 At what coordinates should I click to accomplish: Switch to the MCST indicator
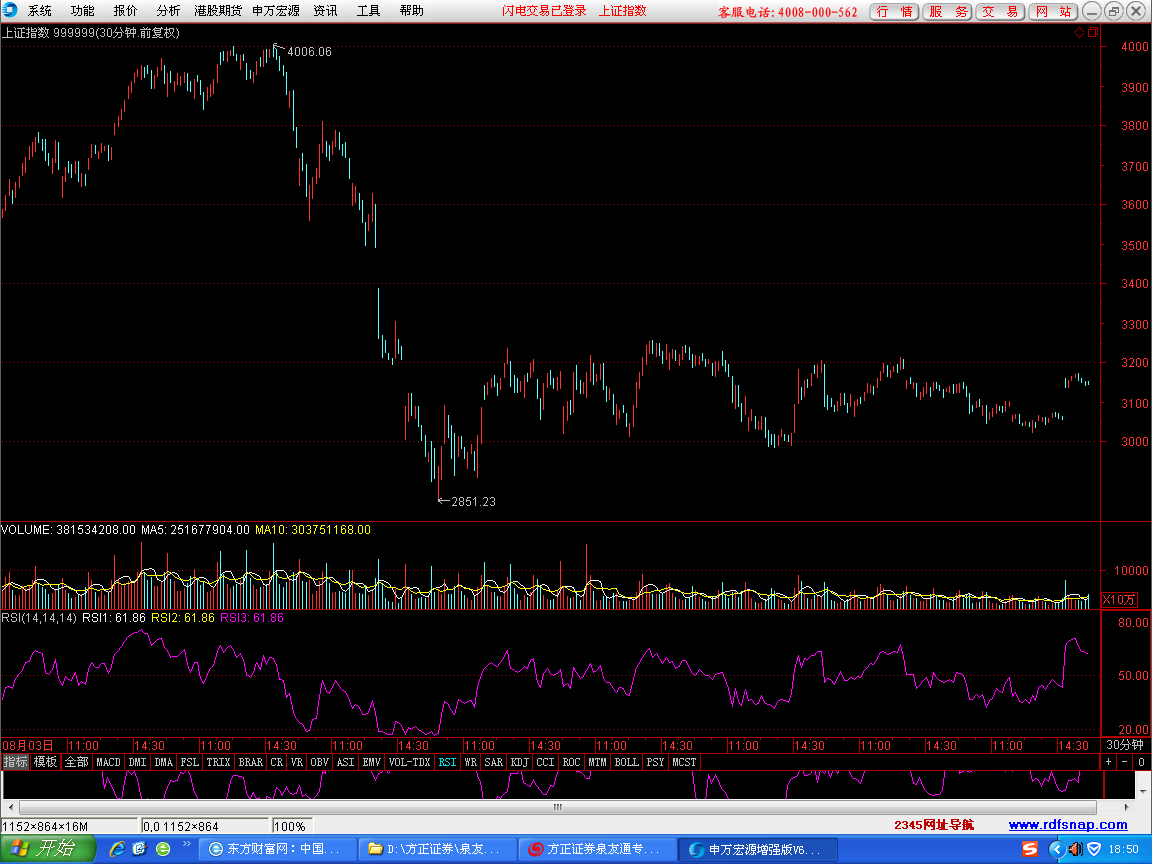pyautogui.click(x=684, y=762)
